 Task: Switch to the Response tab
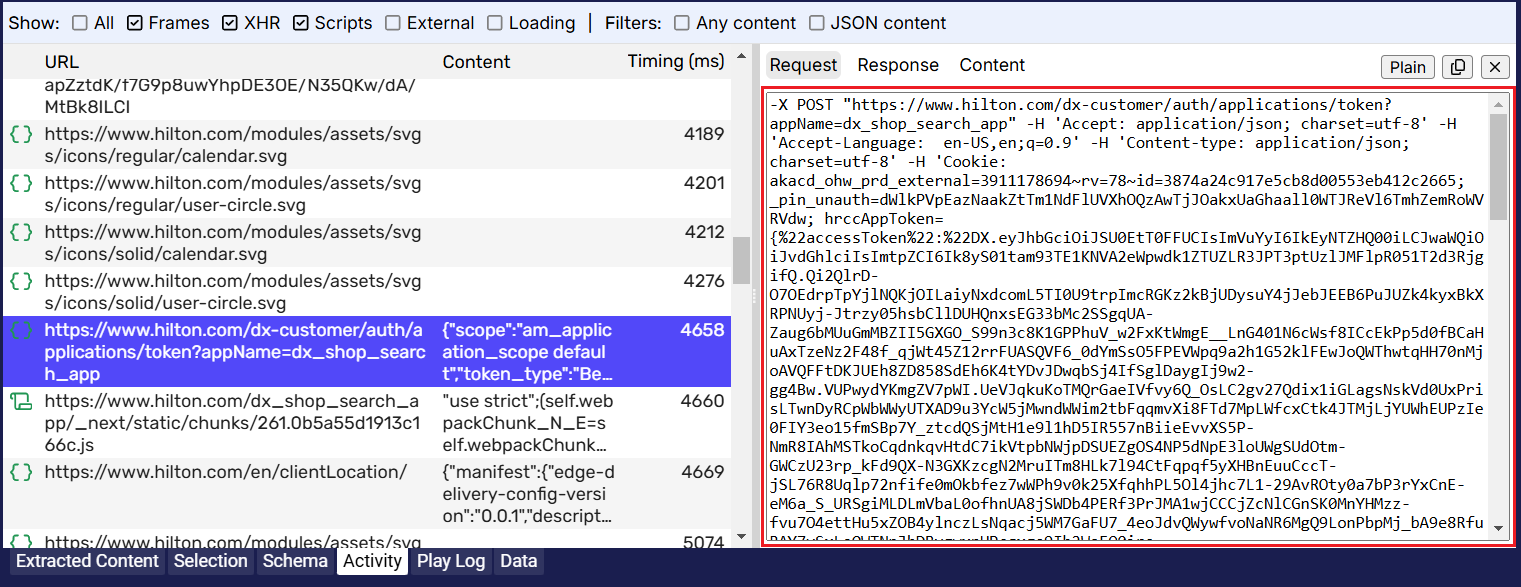pos(898,65)
